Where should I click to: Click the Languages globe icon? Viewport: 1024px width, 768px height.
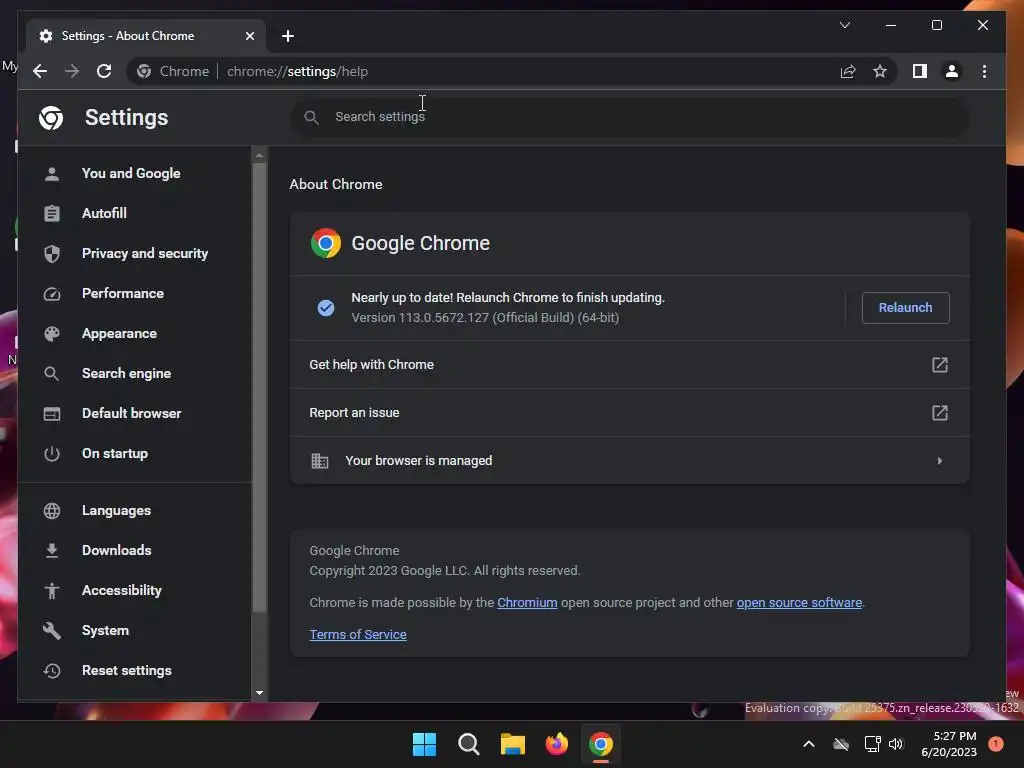tap(52, 510)
